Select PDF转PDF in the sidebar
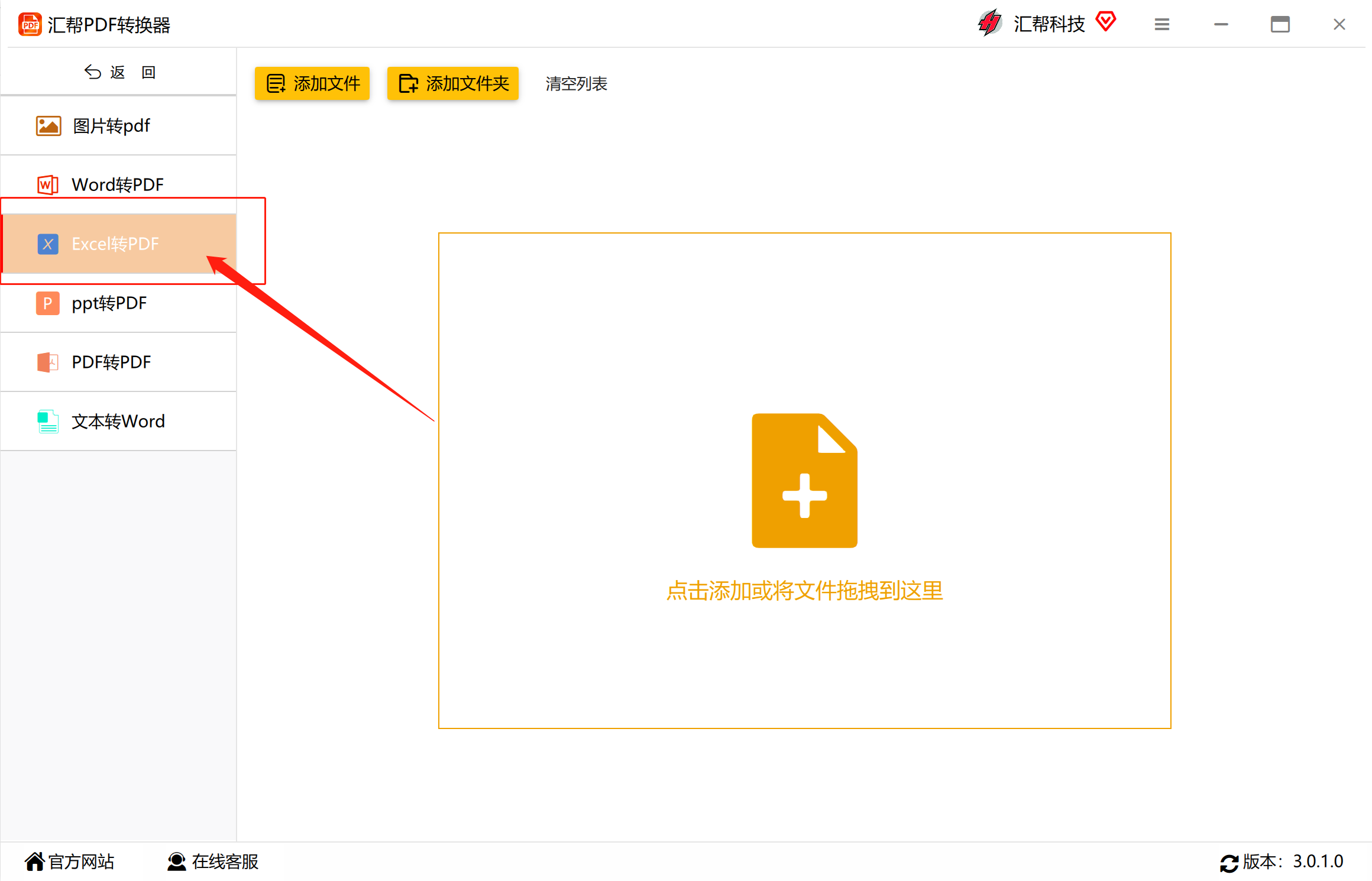 118,362
